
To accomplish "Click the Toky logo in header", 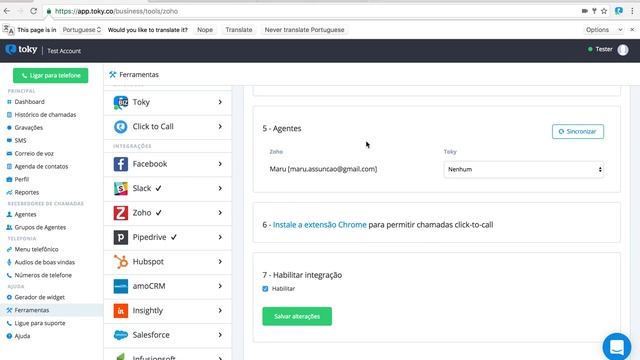I will pyautogui.click(x=21, y=50).
